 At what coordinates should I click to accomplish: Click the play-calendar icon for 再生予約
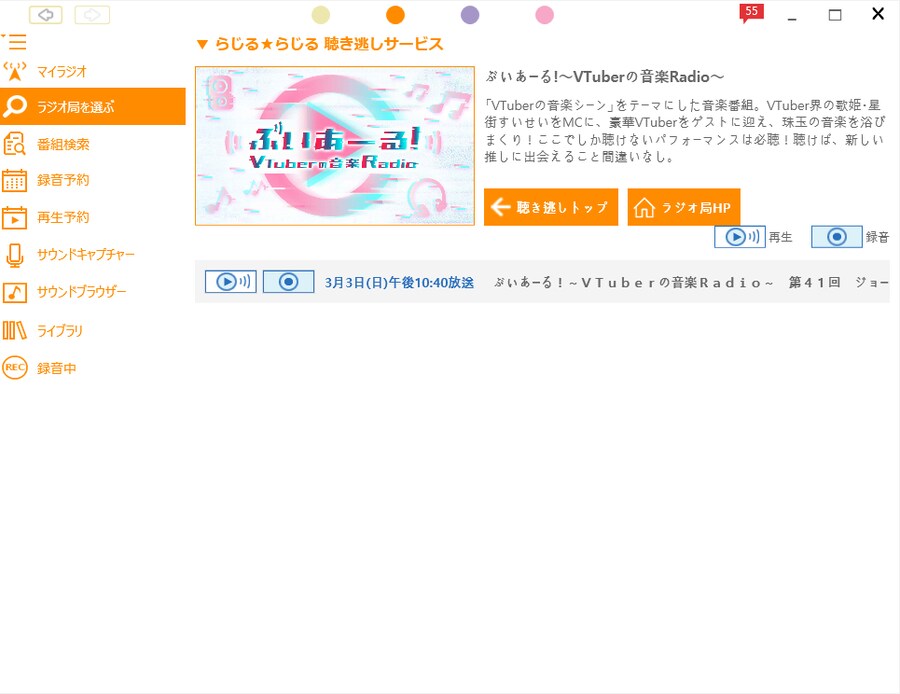click(15, 218)
